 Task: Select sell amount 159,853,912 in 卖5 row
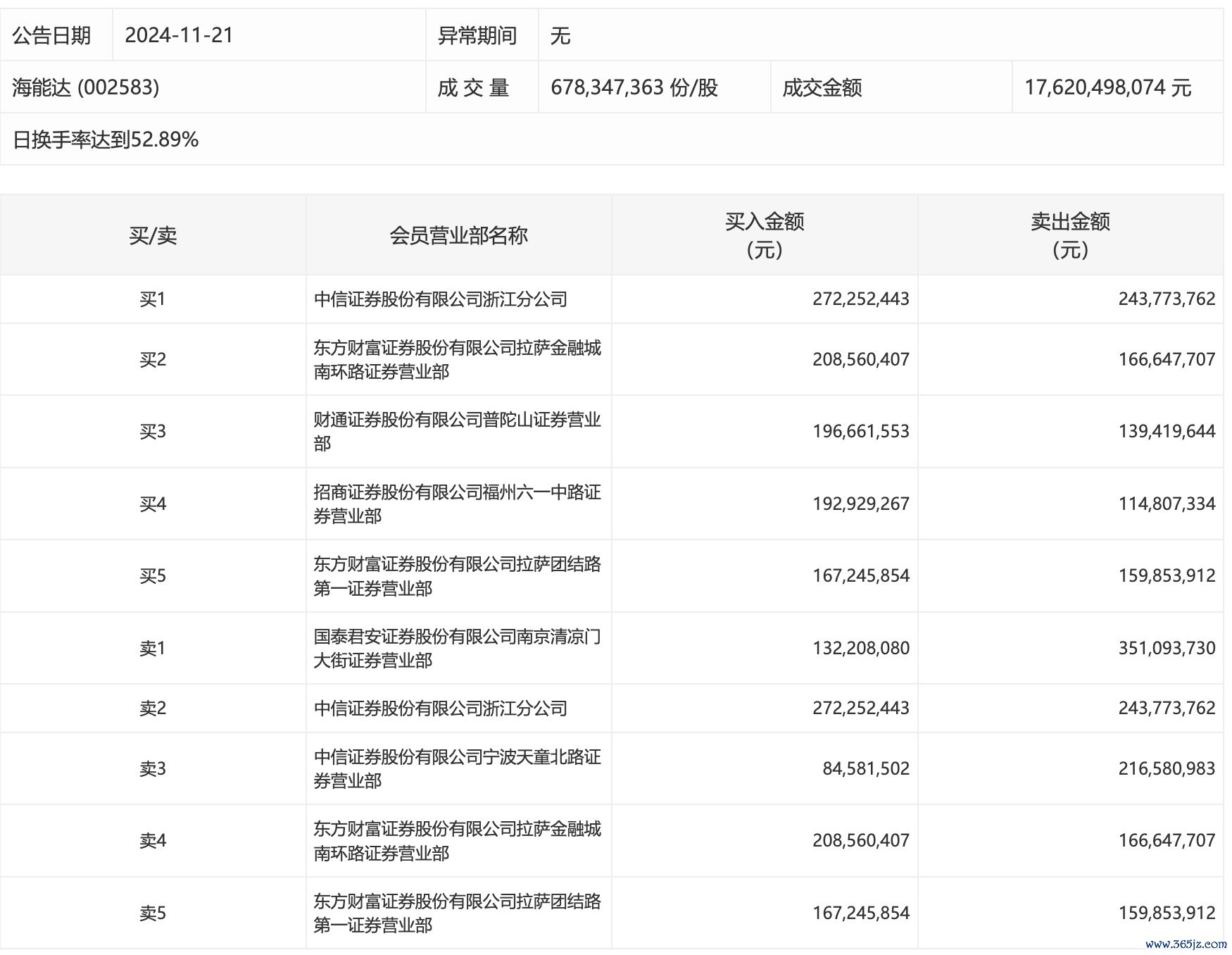(x=1167, y=913)
